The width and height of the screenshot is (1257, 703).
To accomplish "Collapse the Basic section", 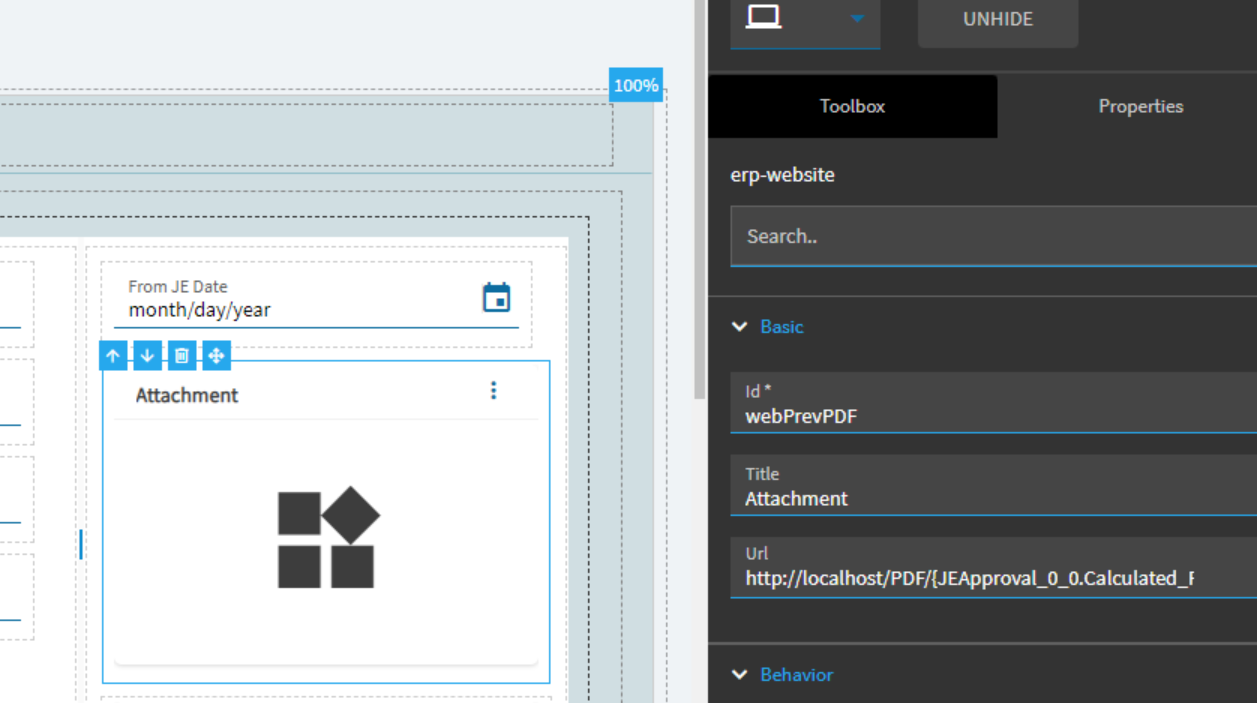I will 768,327.
